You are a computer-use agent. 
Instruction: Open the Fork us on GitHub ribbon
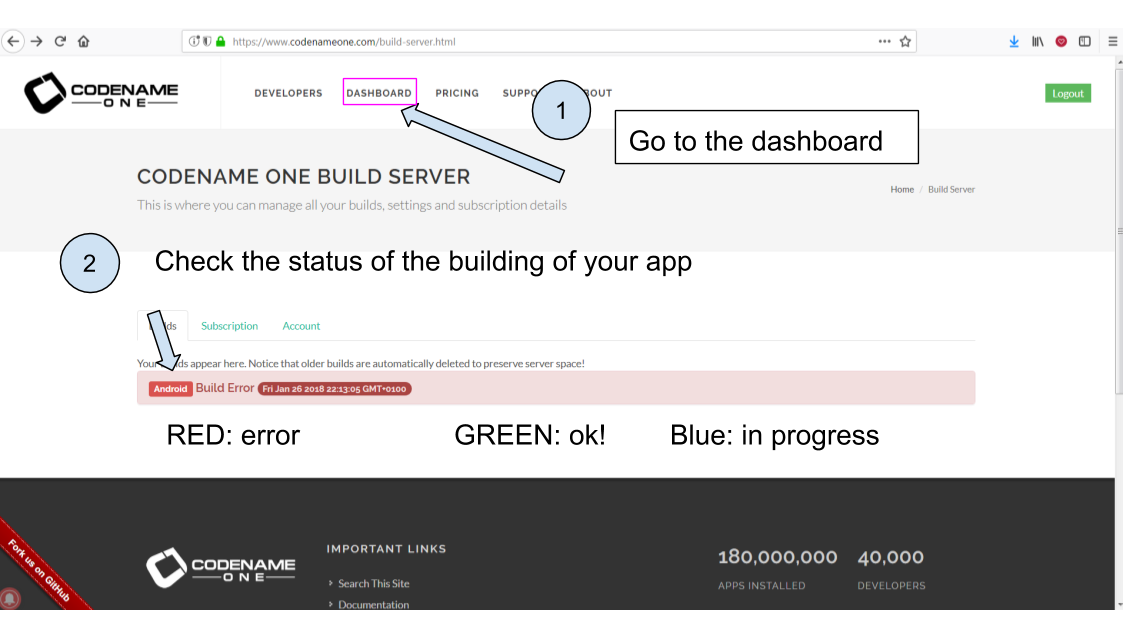coord(39,570)
